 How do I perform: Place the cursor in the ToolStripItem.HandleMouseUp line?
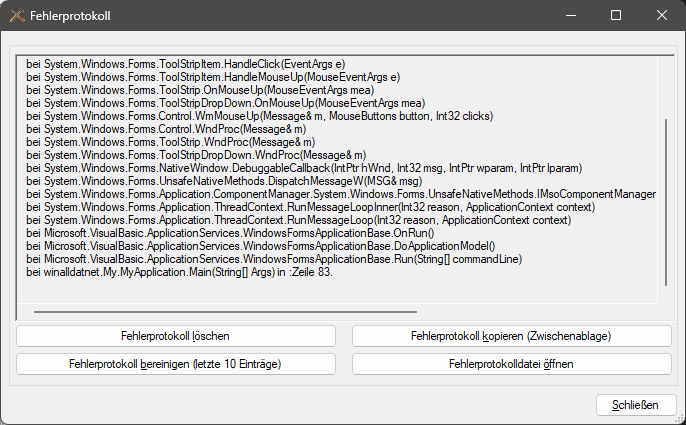(x=212, y=77)
